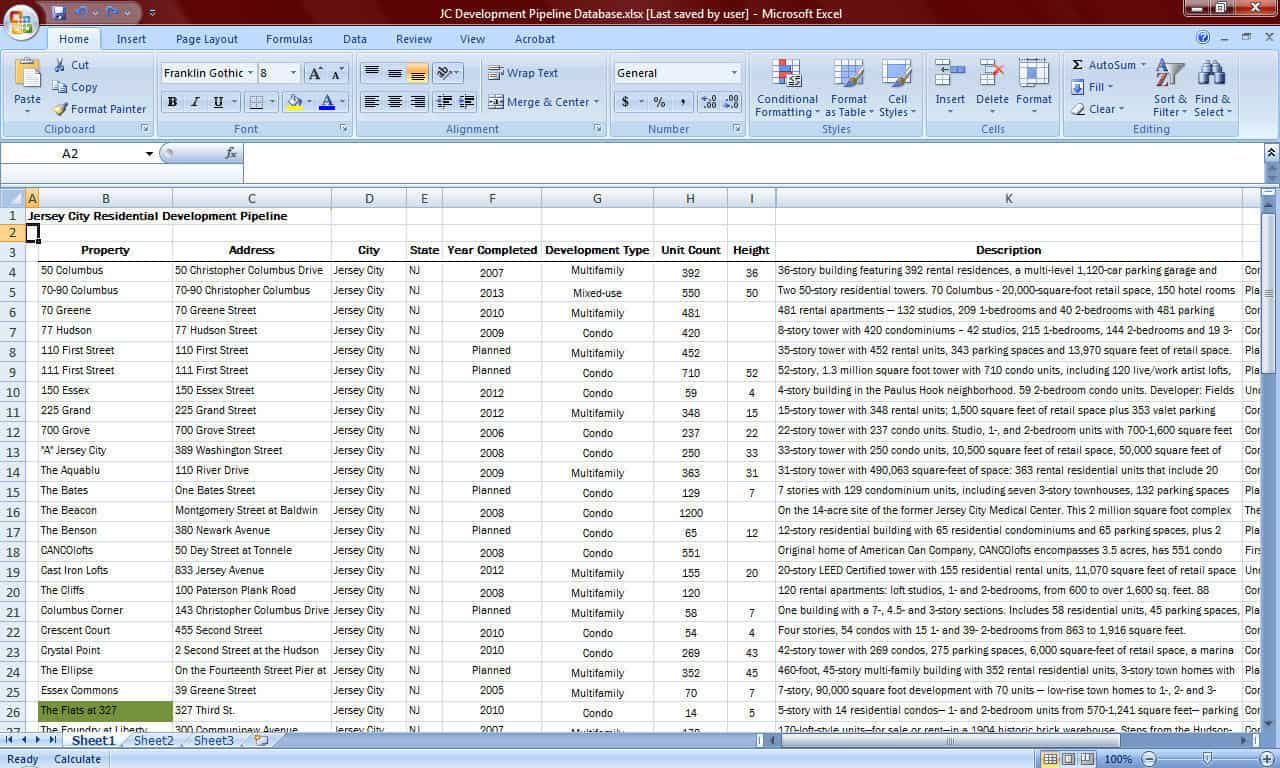Switch to Page Break Preview in status bar
Screen dimensions: 1280x768
(x=1087, y=759)
